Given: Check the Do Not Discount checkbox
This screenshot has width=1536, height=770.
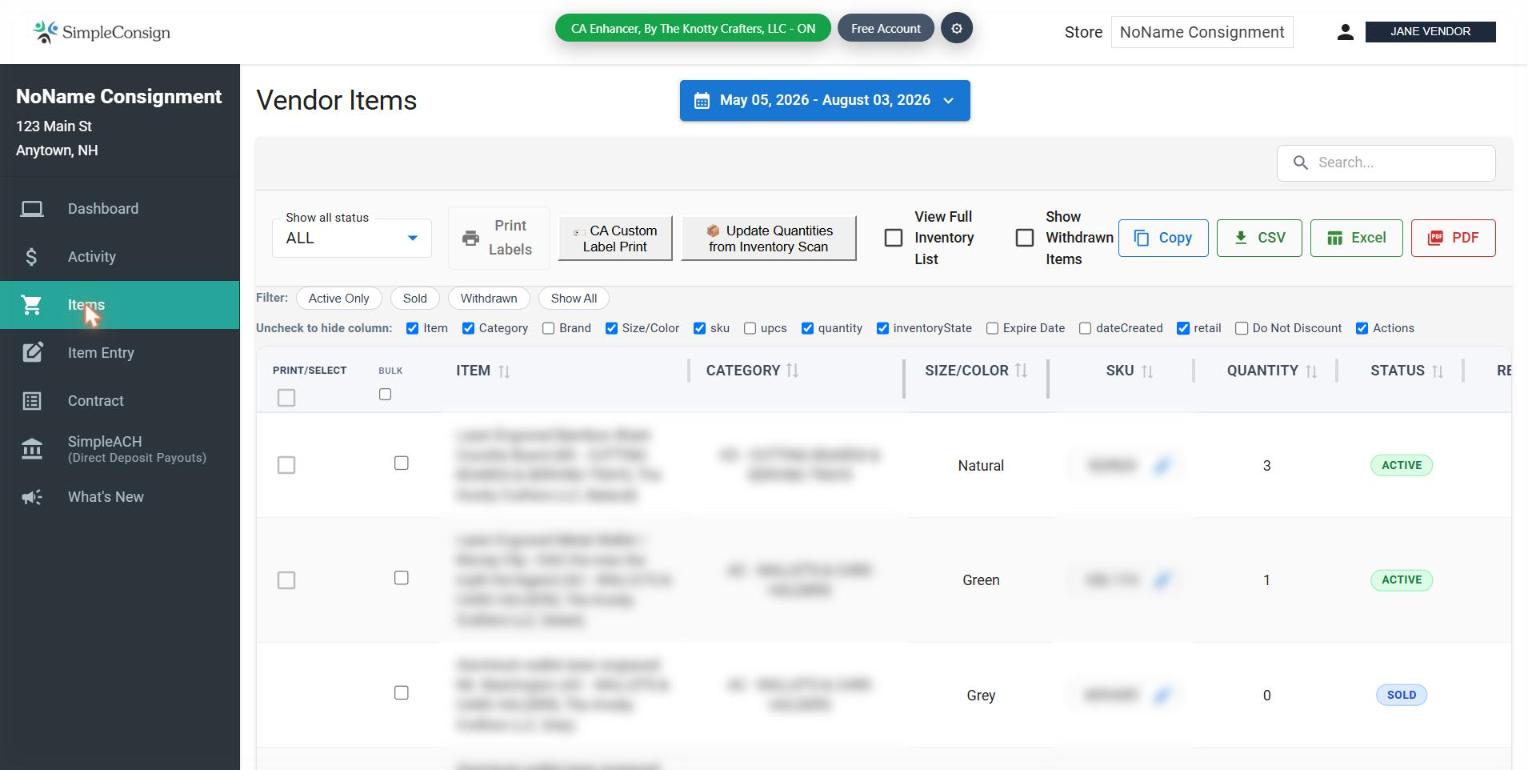Looking at the screenshot, I should (1241, 328).
